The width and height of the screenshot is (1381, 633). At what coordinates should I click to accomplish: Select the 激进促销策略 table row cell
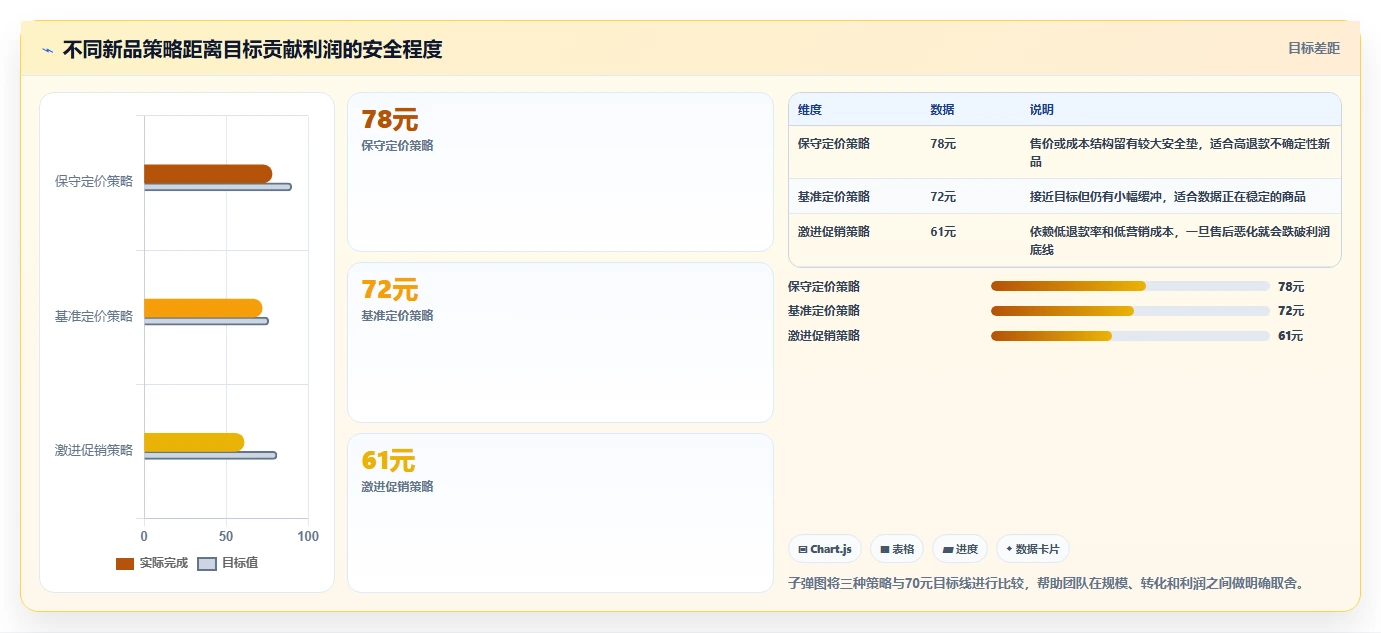click(834, 231)
